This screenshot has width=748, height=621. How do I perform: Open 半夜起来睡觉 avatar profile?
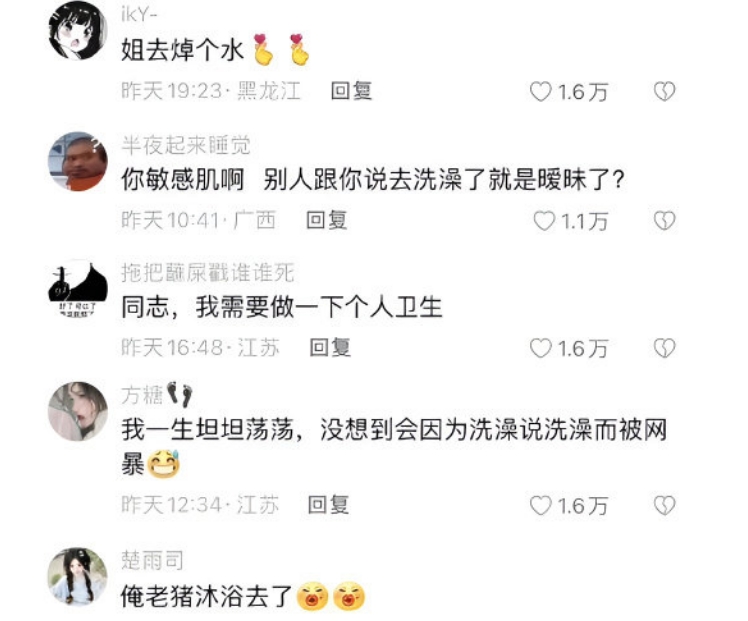(x=78, y=161)
